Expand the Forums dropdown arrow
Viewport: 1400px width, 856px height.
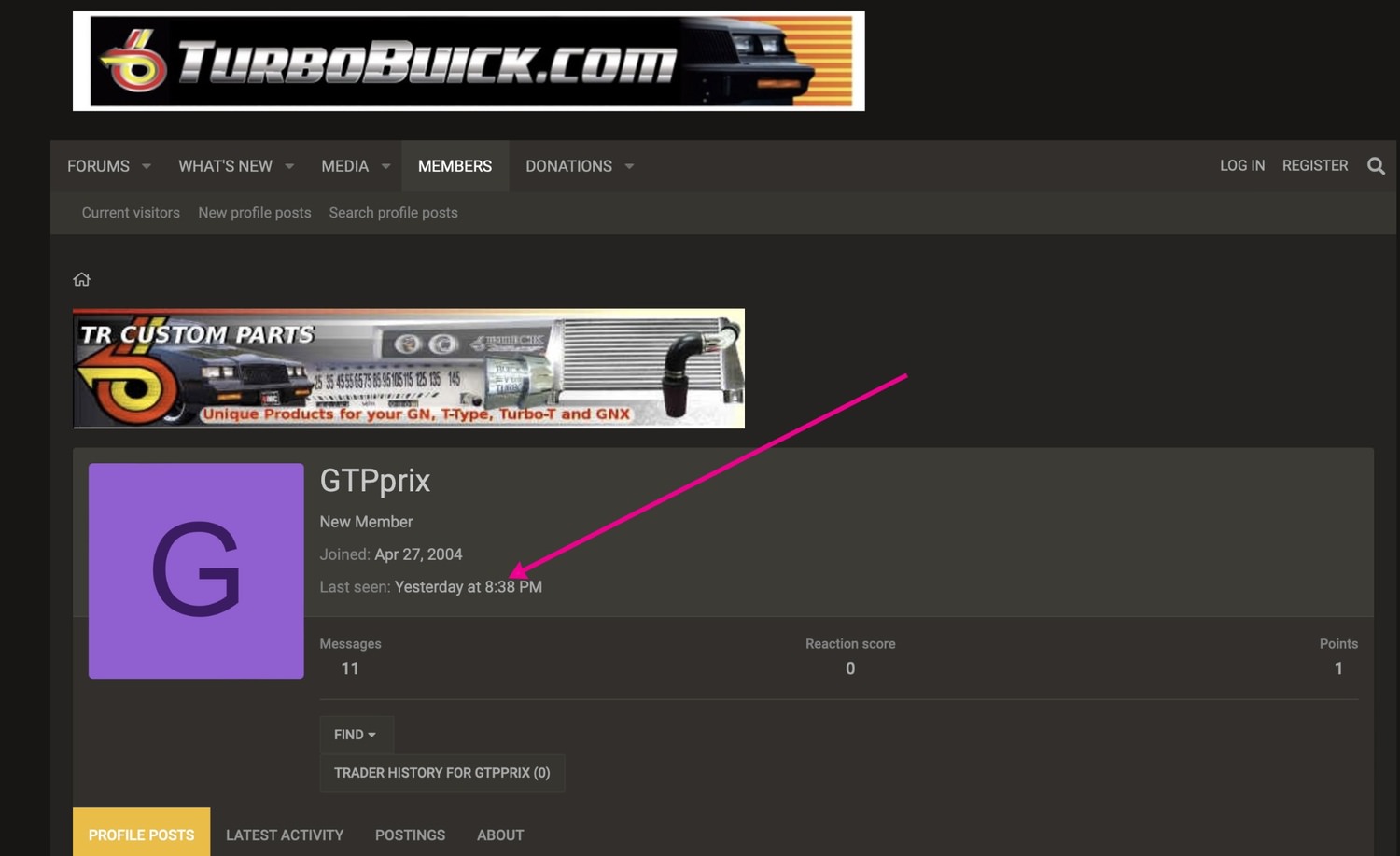click(x=147, y=166)
